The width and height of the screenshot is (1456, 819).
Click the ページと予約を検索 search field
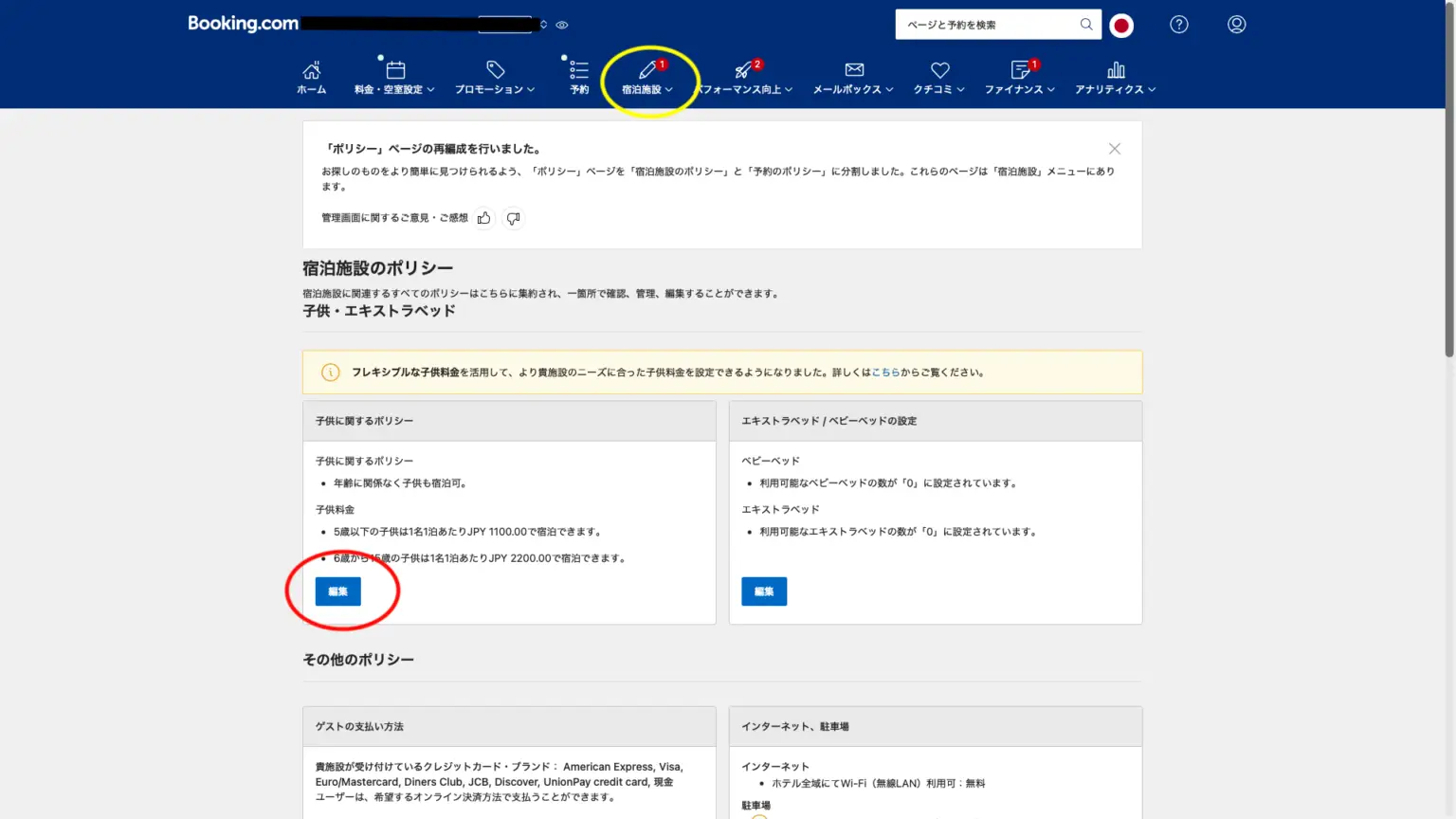tap(986, 25)
